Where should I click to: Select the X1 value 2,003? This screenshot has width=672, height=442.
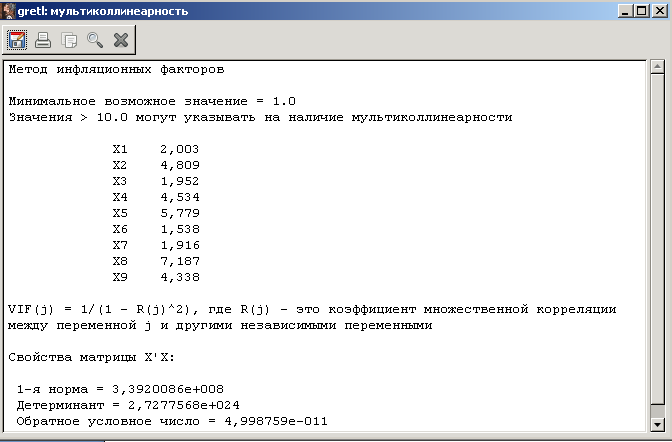tap(180, 149)
